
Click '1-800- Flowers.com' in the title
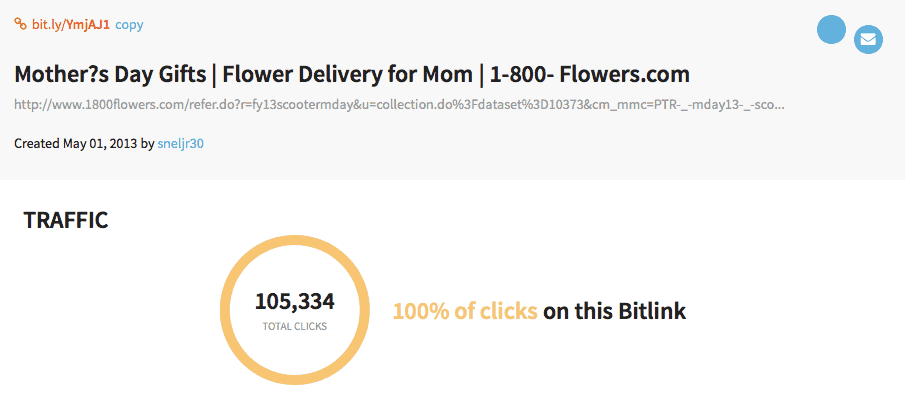tap(589, 74)
